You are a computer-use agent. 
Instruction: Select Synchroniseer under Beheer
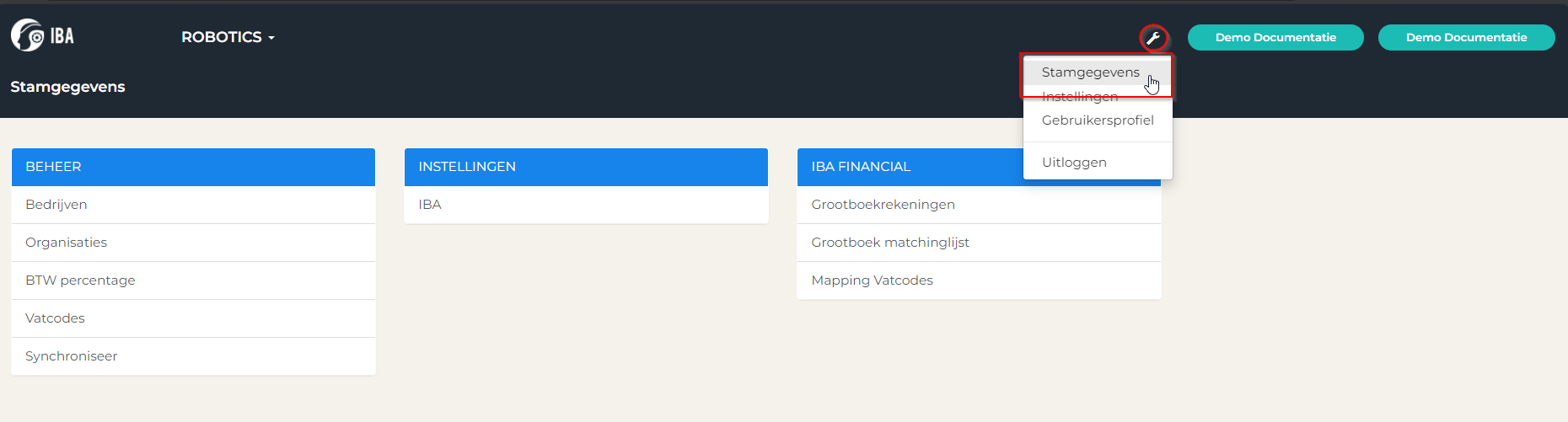pos(193,356)
